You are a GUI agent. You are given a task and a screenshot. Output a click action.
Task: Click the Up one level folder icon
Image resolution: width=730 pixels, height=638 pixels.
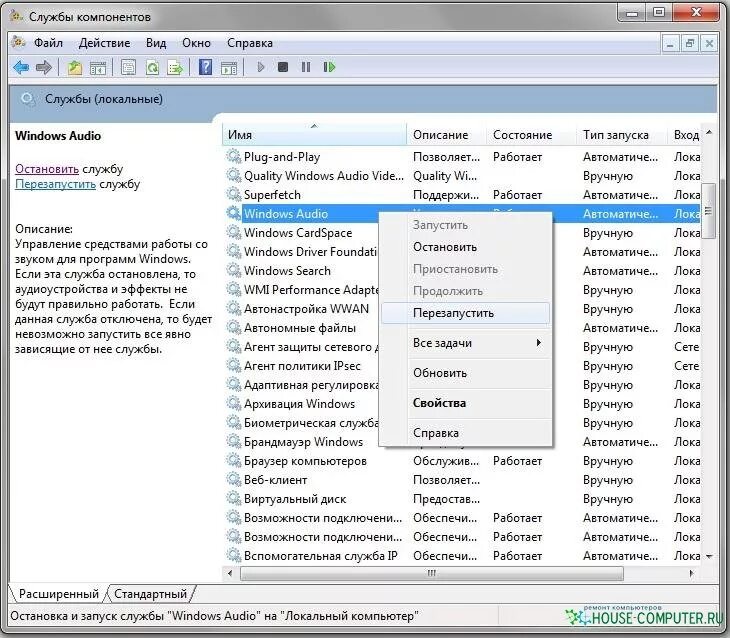coord(74,68)
